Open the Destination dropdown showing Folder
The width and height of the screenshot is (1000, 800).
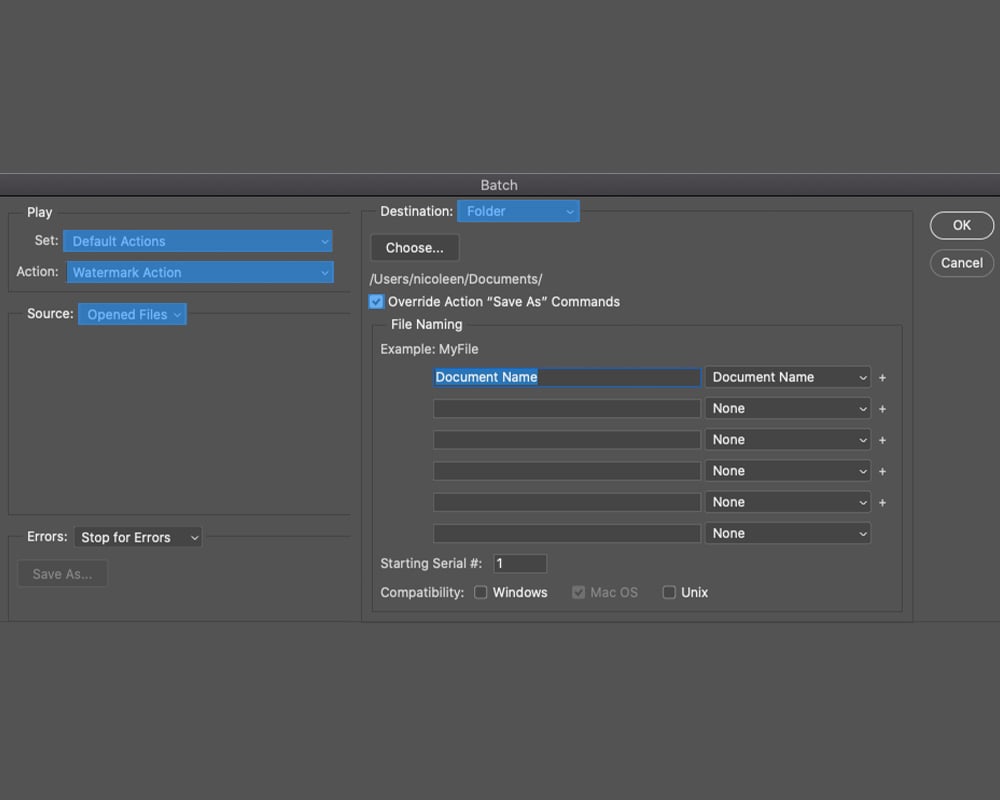[x=518, y=211]
